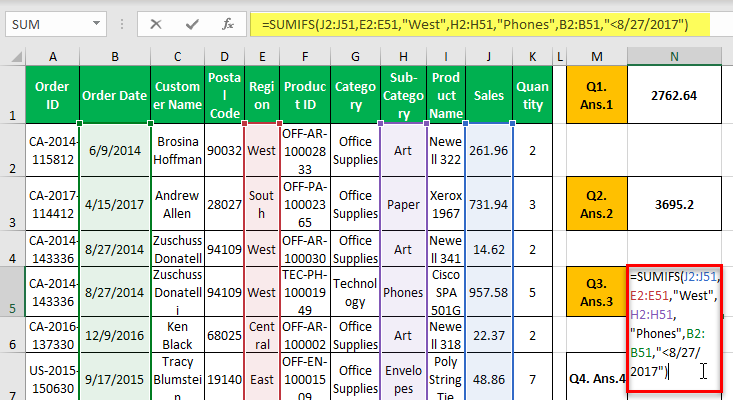Select column J header

[489, 57]
